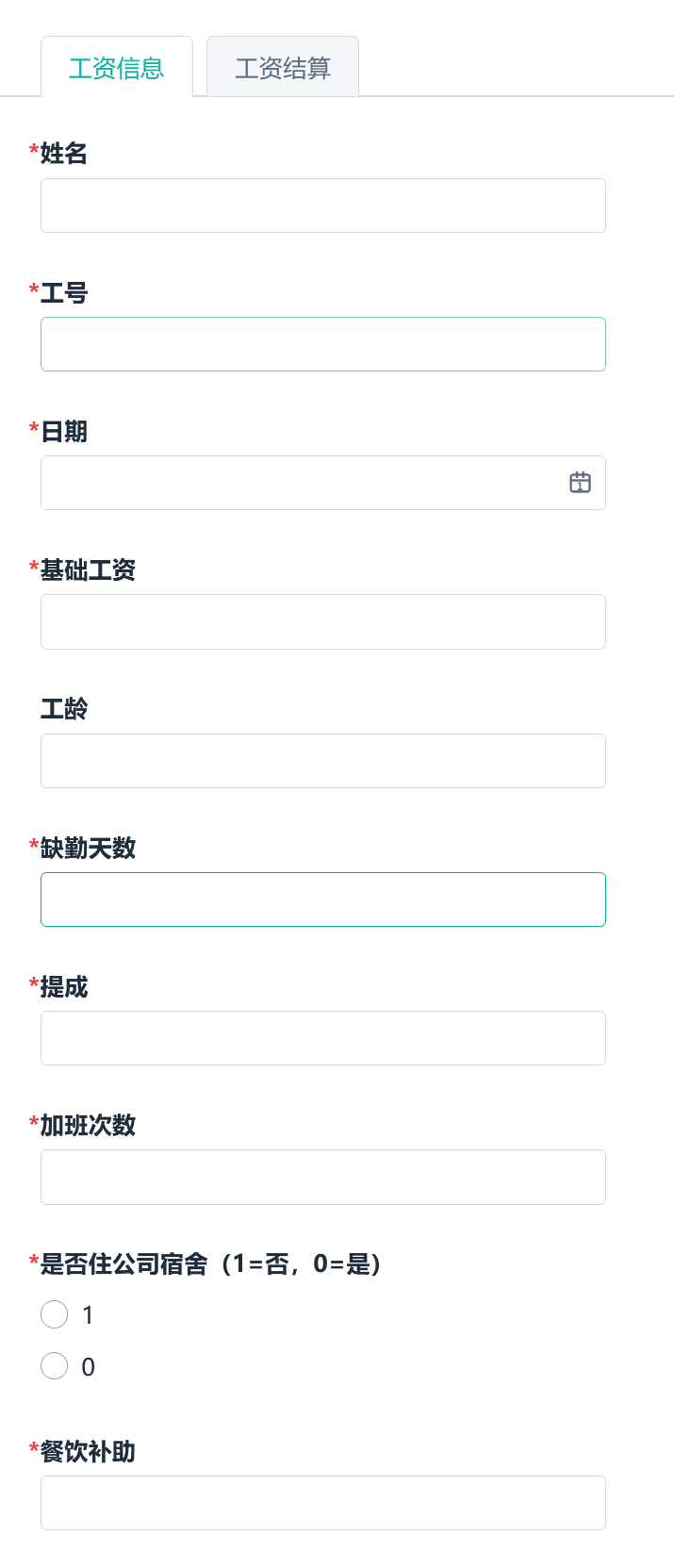Switch to the 工资结算 tab
Screen dimensions: 674x1568
click(x=283, y=68)
